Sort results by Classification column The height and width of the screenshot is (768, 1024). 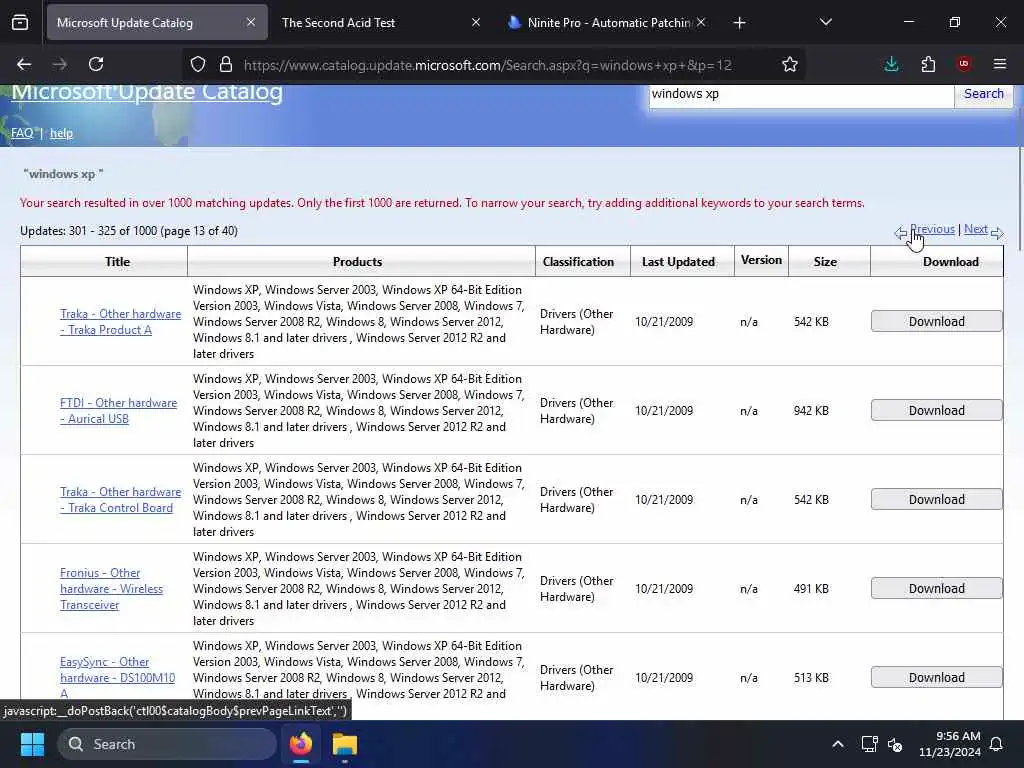tap(578, 262)
